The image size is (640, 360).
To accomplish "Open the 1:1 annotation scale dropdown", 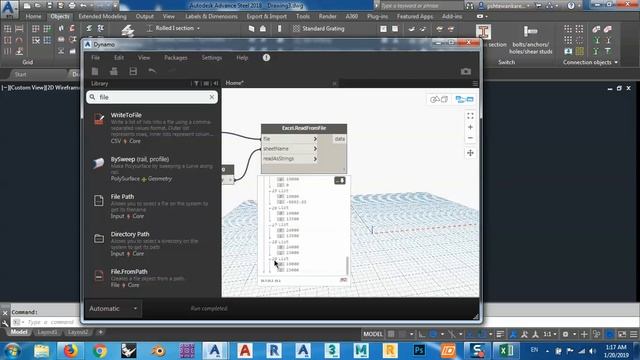I will (549, 334).
